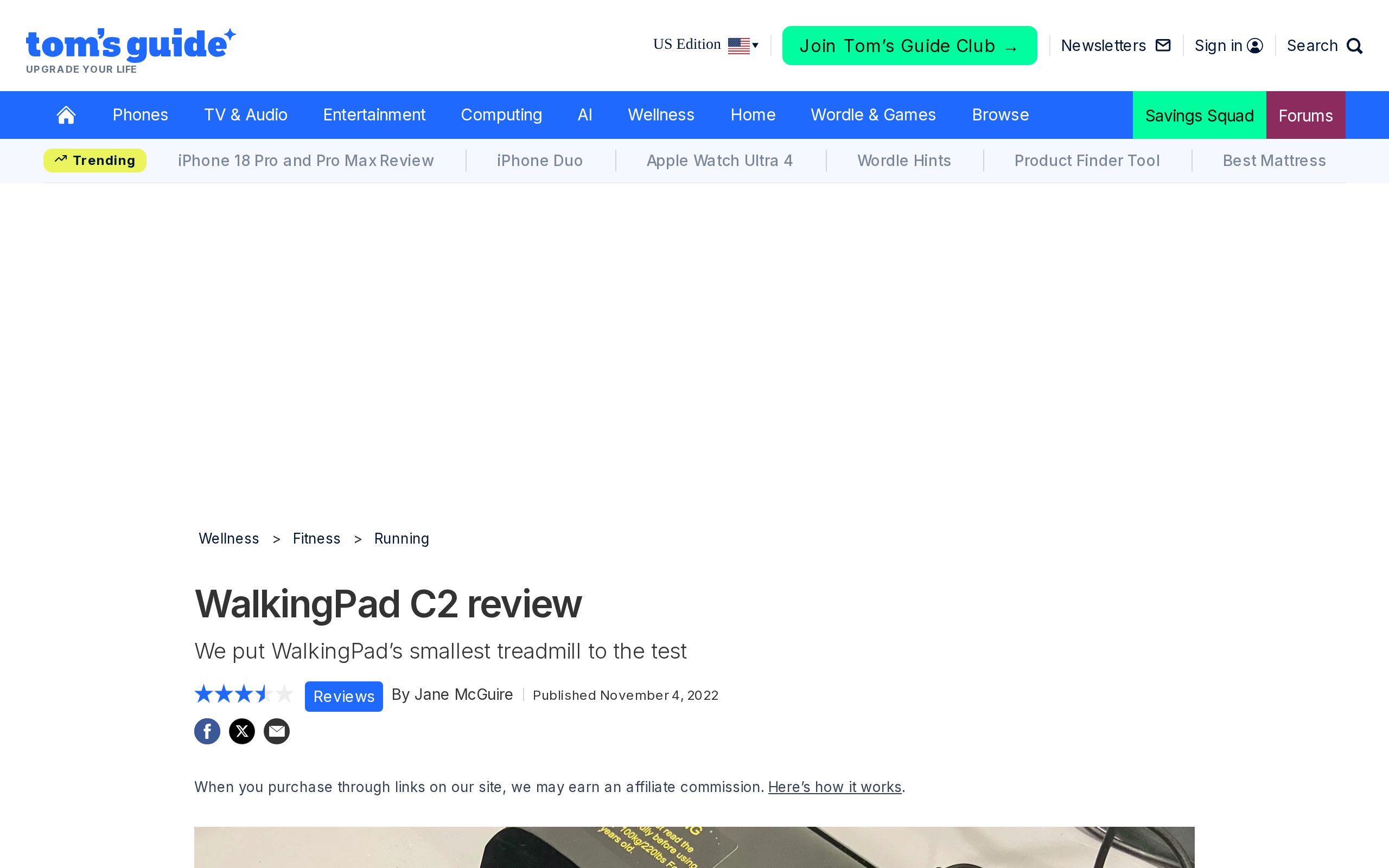Open the US Edition dropdown arrow
Image resolution: width=1389 pixels, height=868 pixels.
click(755, 46)
